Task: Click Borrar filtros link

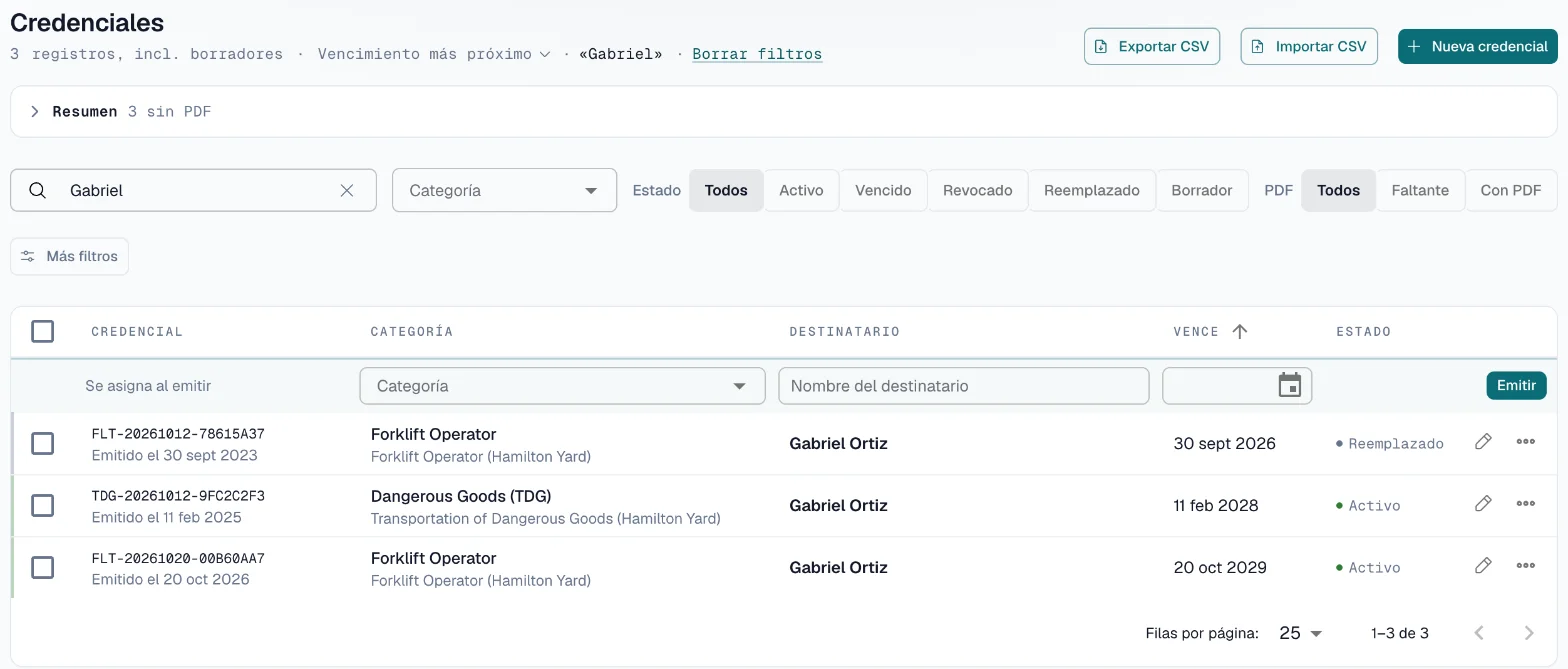Action: [757, 54]
